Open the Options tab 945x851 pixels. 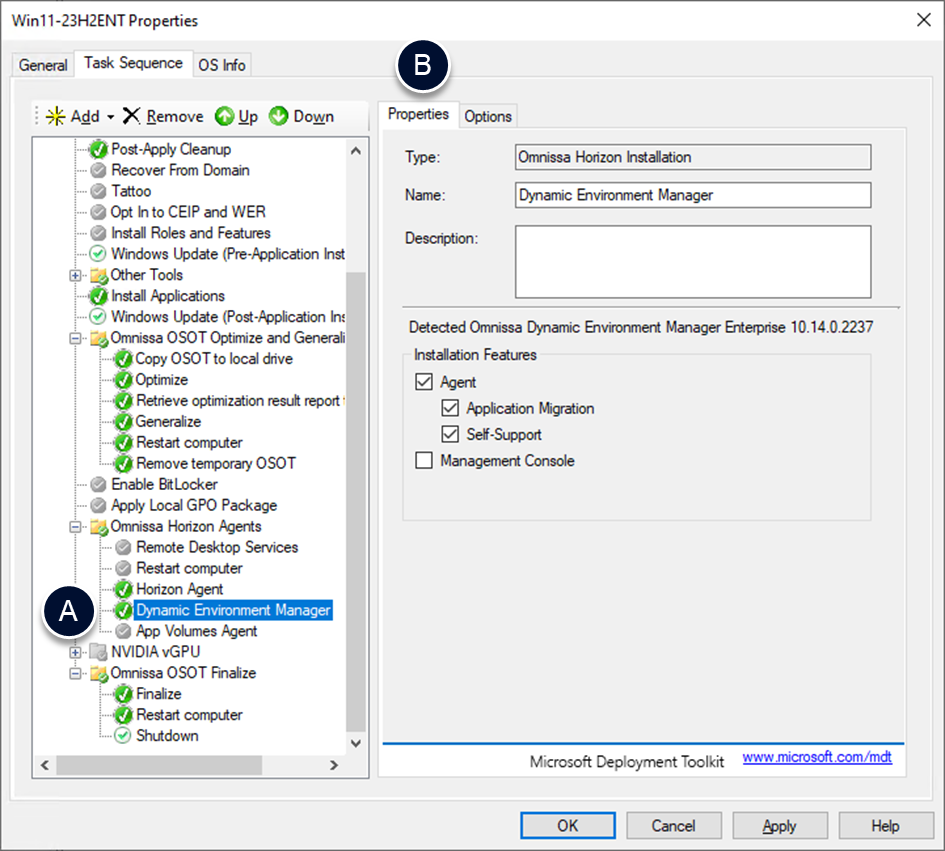click(488, 116)
